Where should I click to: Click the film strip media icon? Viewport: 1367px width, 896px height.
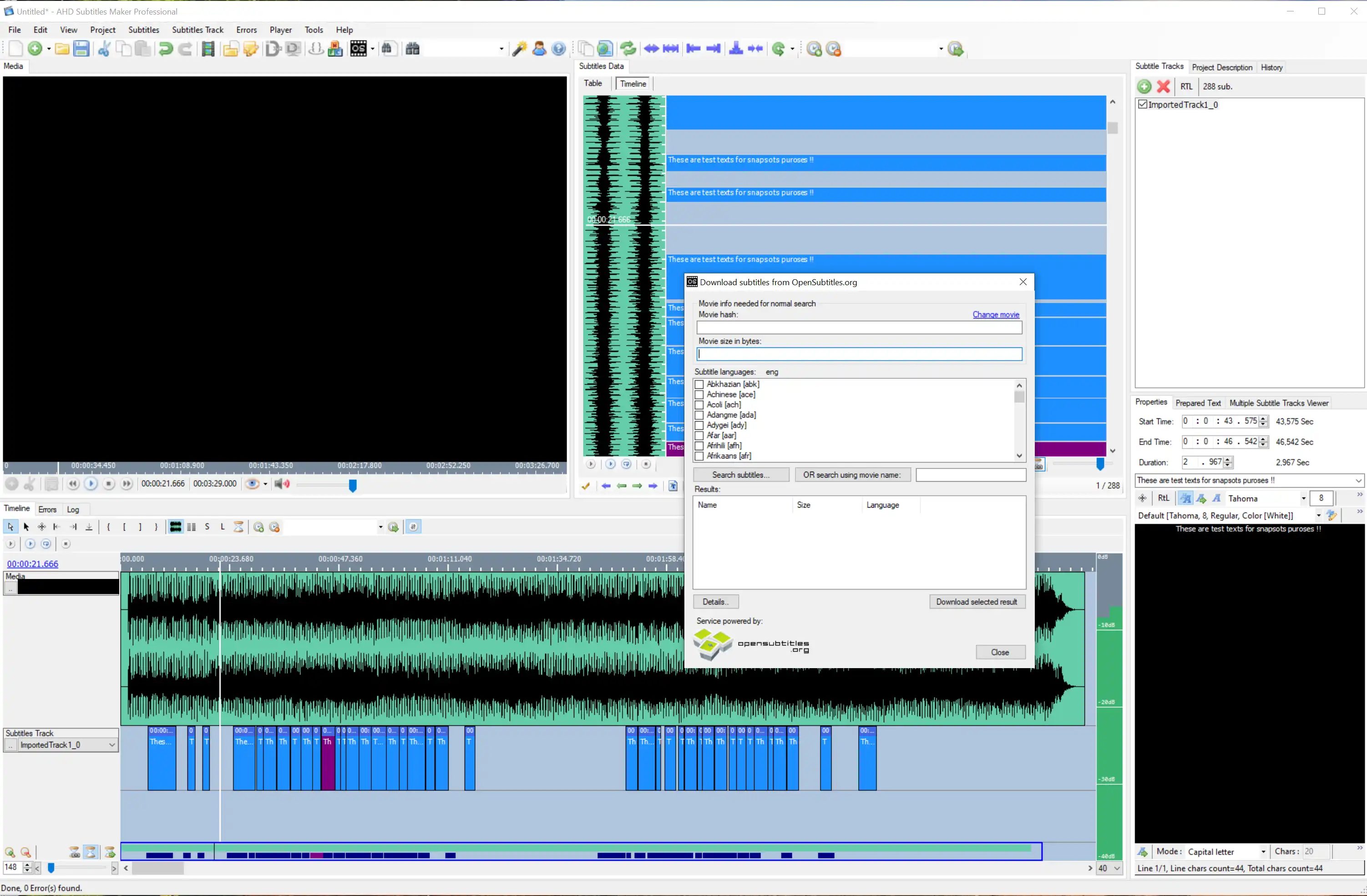(x=208, y=49)
